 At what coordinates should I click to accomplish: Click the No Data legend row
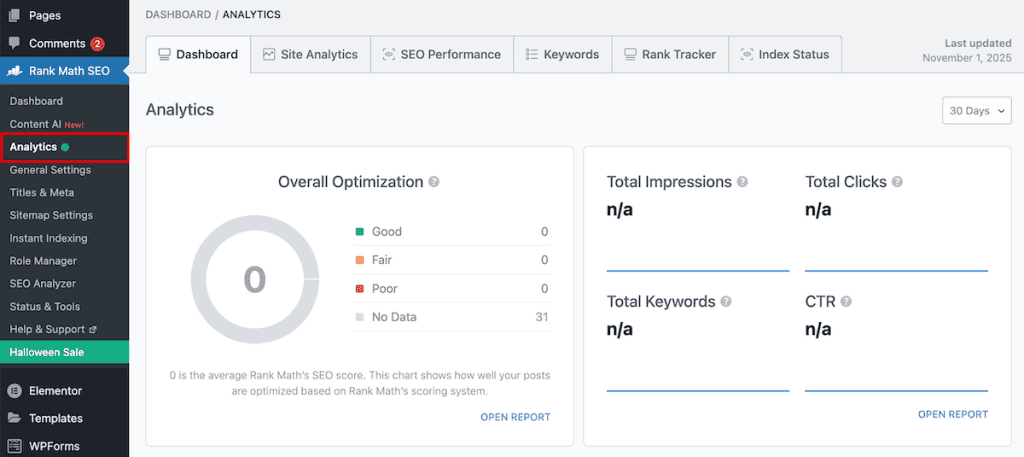click(x=452, y=317)
